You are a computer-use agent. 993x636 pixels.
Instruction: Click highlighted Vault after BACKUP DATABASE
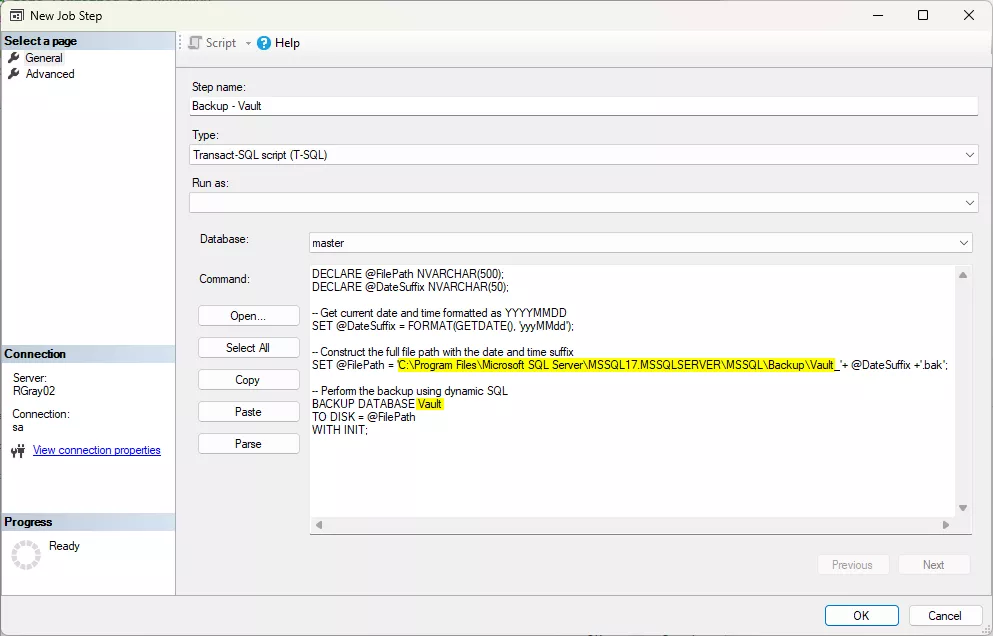point(430,404)
